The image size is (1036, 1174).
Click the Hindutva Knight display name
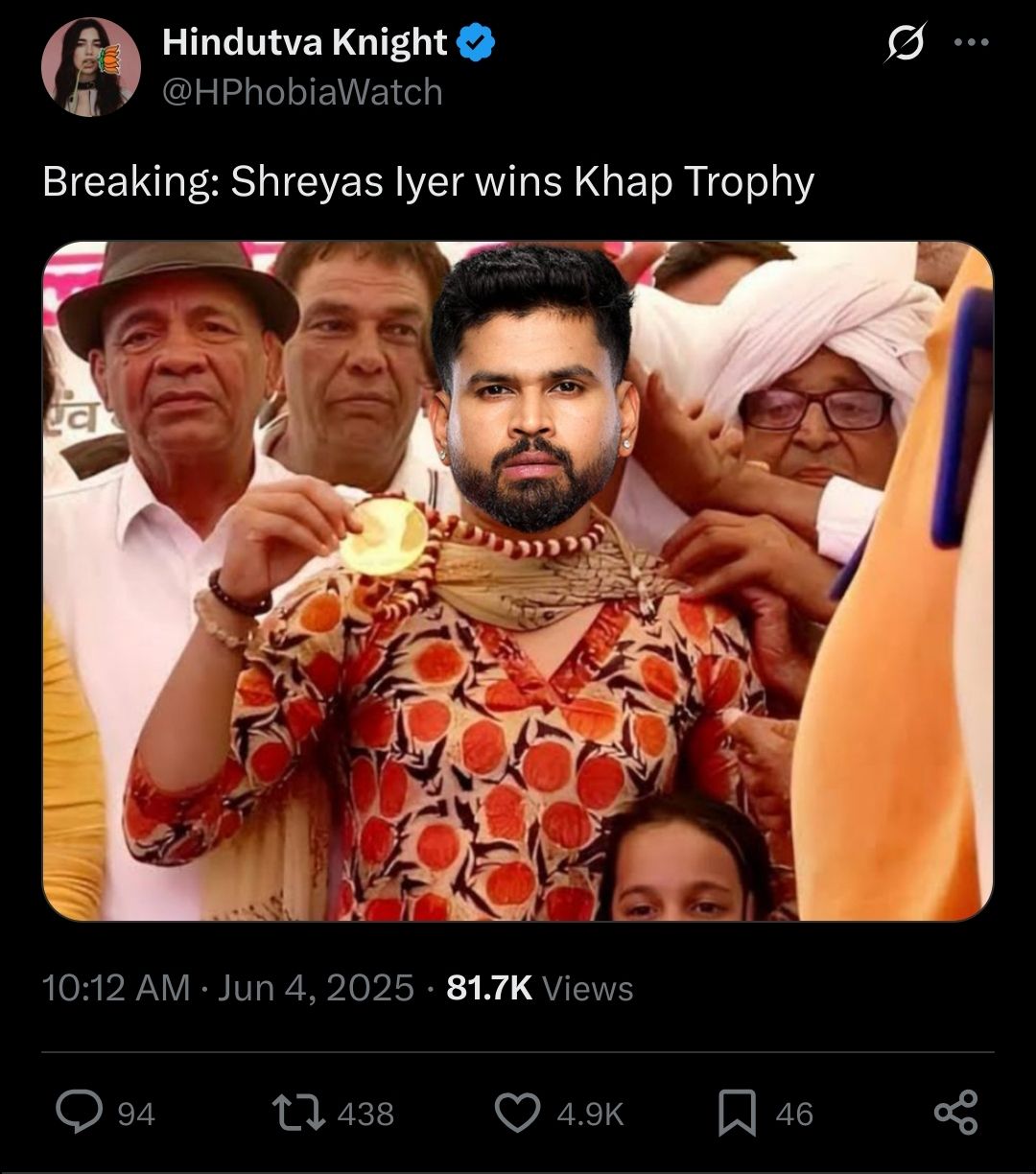click(304, 42)
